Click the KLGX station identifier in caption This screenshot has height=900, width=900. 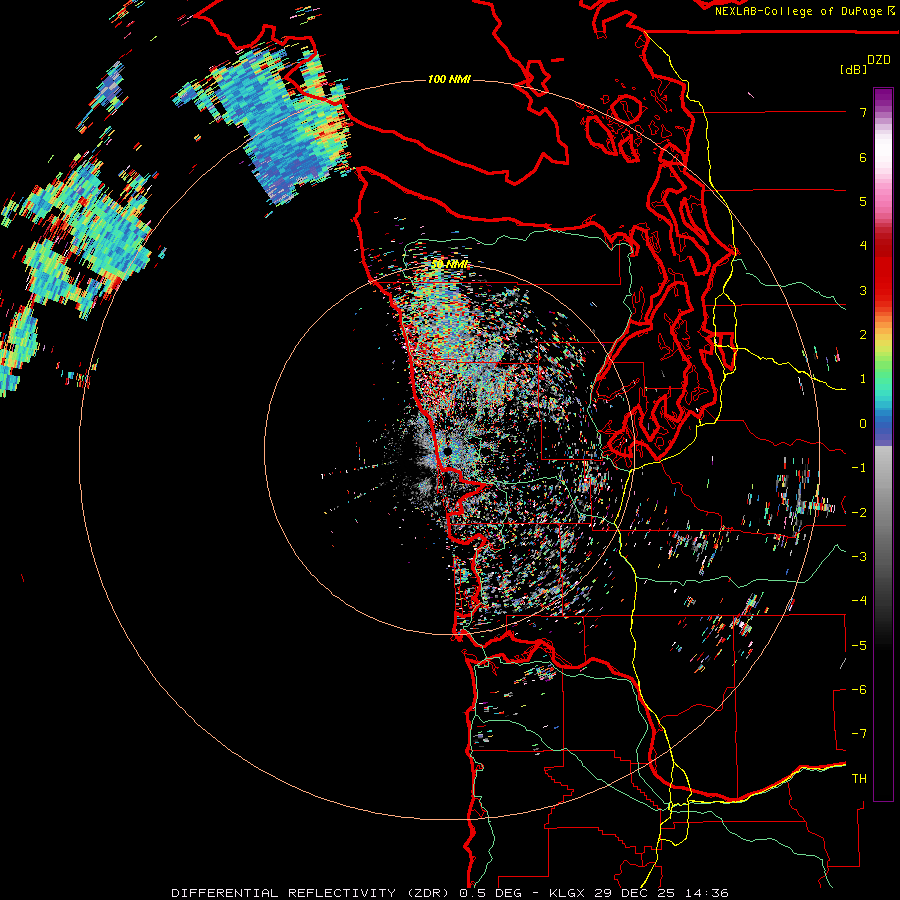pyautogui.click(x=567, y=893)
